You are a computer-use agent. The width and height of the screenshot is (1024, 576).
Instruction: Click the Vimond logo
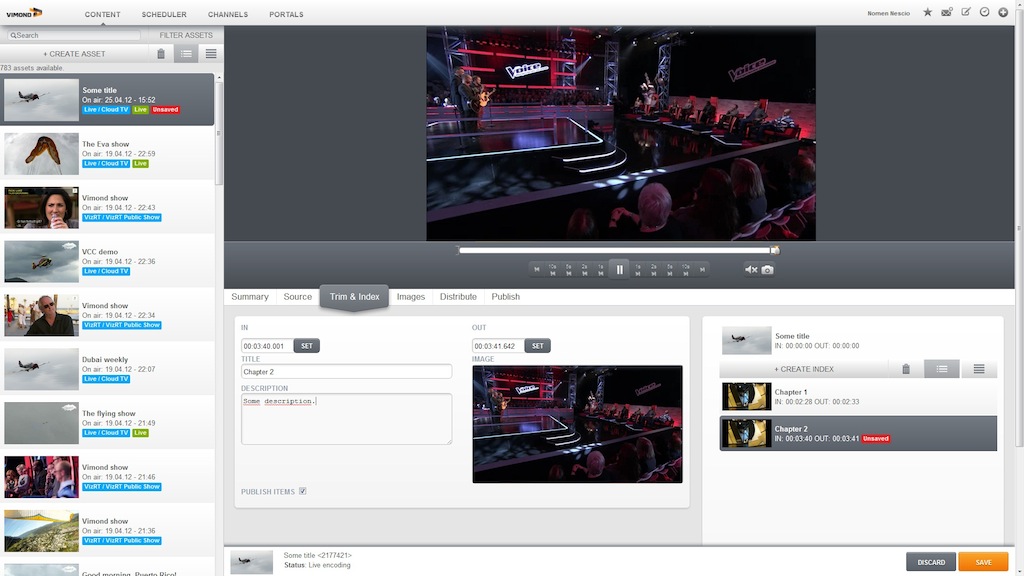[24, 13]
